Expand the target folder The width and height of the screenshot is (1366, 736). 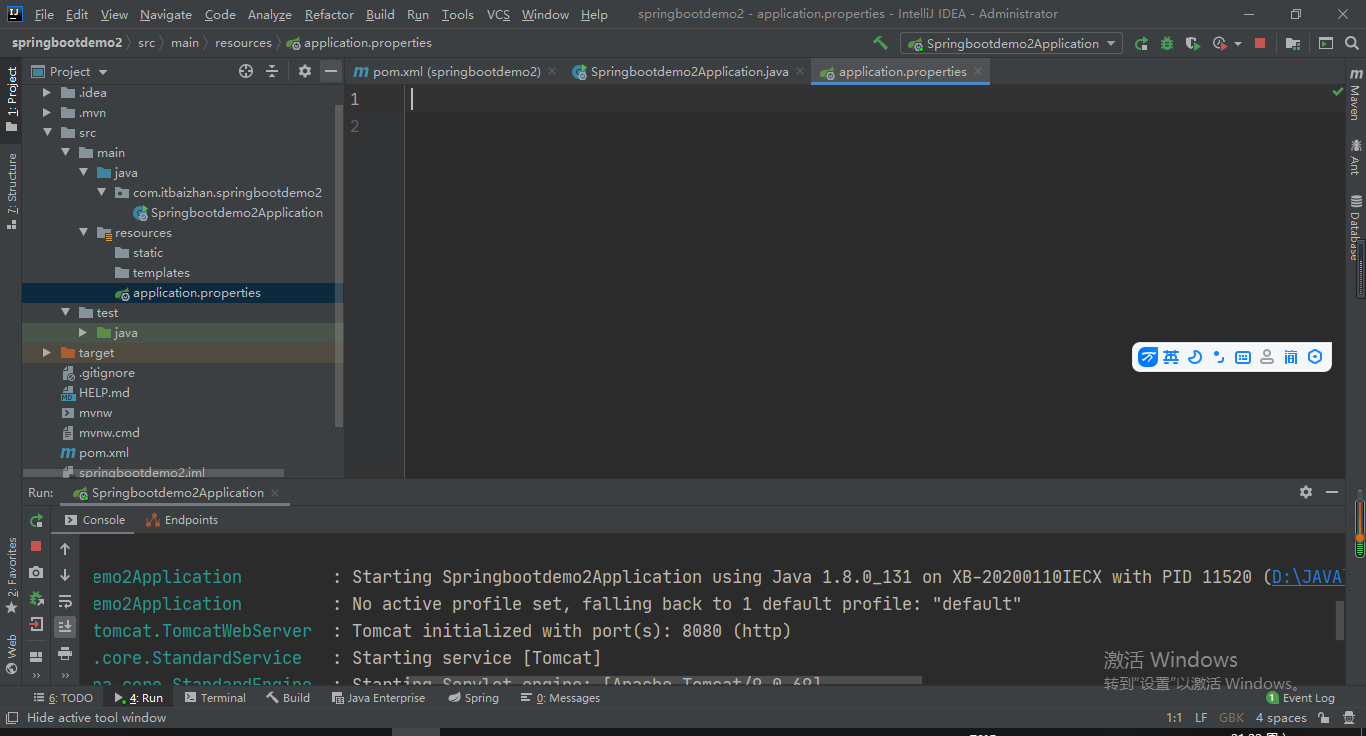pyautogui.click(x=47, y=352)
